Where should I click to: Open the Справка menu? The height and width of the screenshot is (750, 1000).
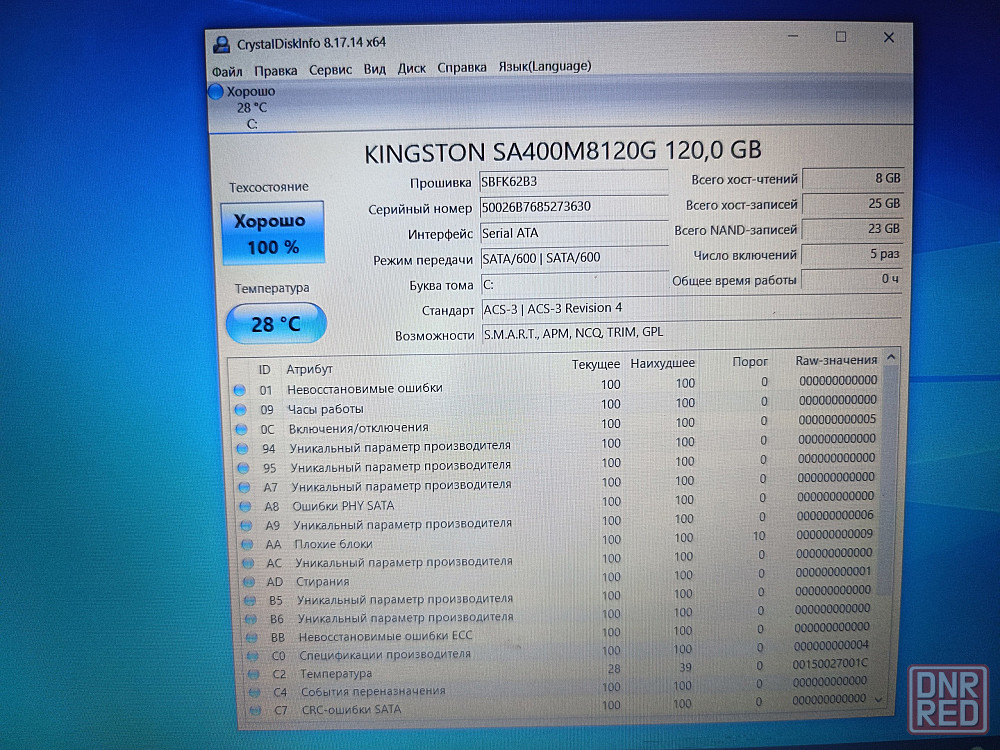point(462,67)
